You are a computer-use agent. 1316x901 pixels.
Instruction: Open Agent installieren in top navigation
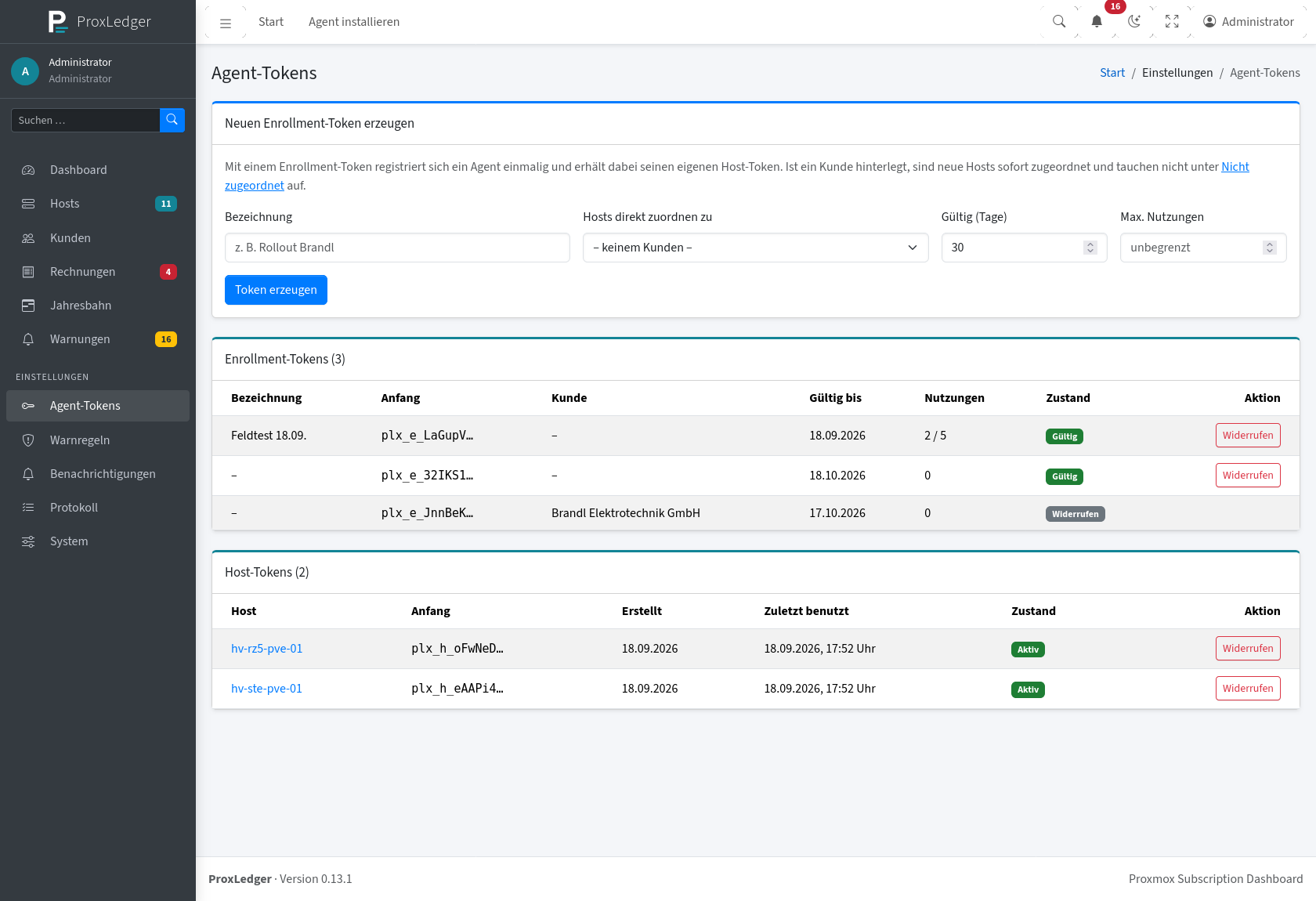click(x=354, y=22)
